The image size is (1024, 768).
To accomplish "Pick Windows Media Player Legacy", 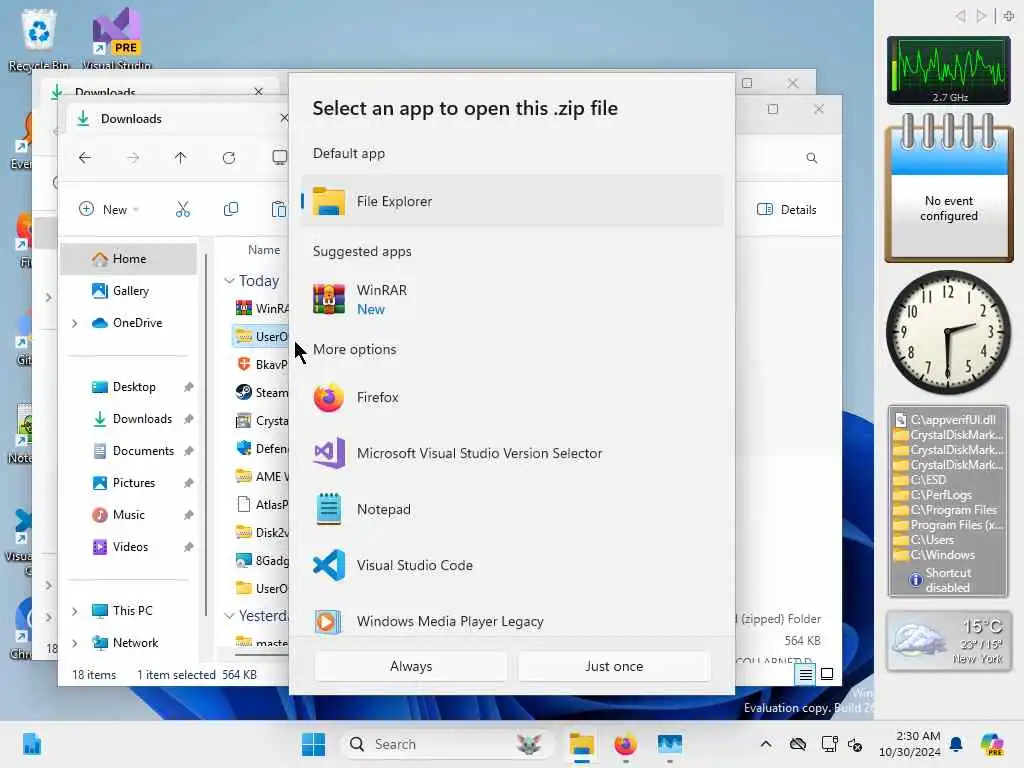I will click(513, 621).
